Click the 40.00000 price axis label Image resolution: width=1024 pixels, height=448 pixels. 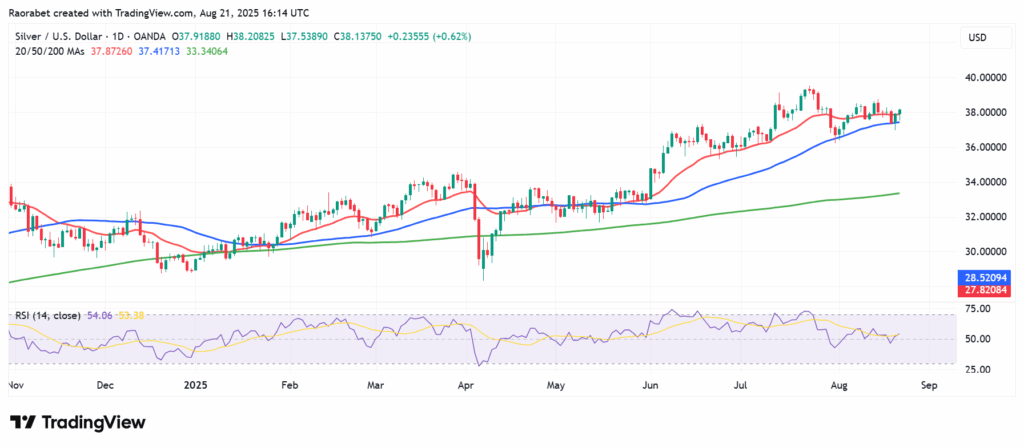click(986, 77)
